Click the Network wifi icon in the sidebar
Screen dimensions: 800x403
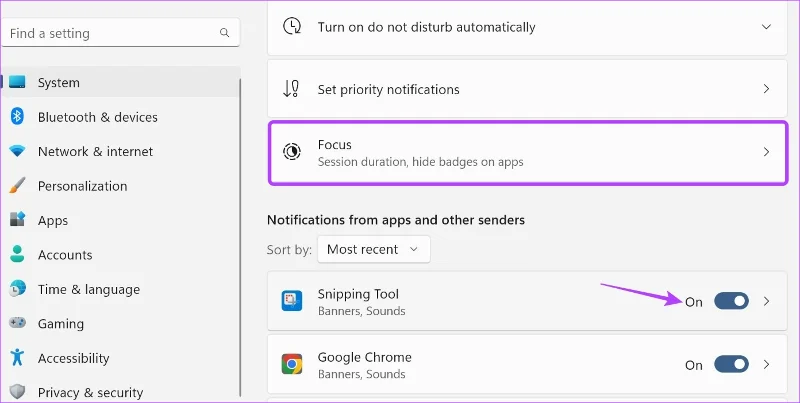[17, 151]
